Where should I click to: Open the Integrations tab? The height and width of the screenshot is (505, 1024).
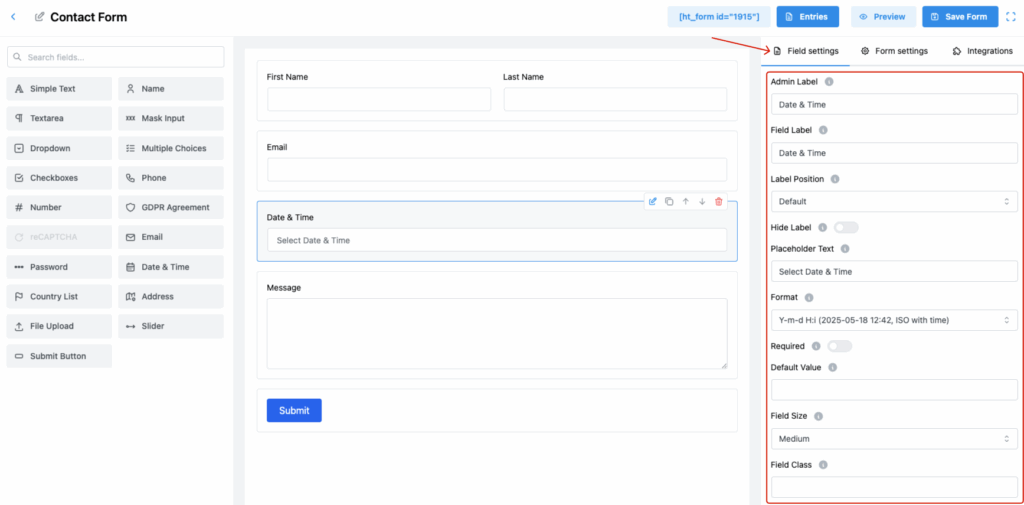pyautogui.click(x=982, y=51)
